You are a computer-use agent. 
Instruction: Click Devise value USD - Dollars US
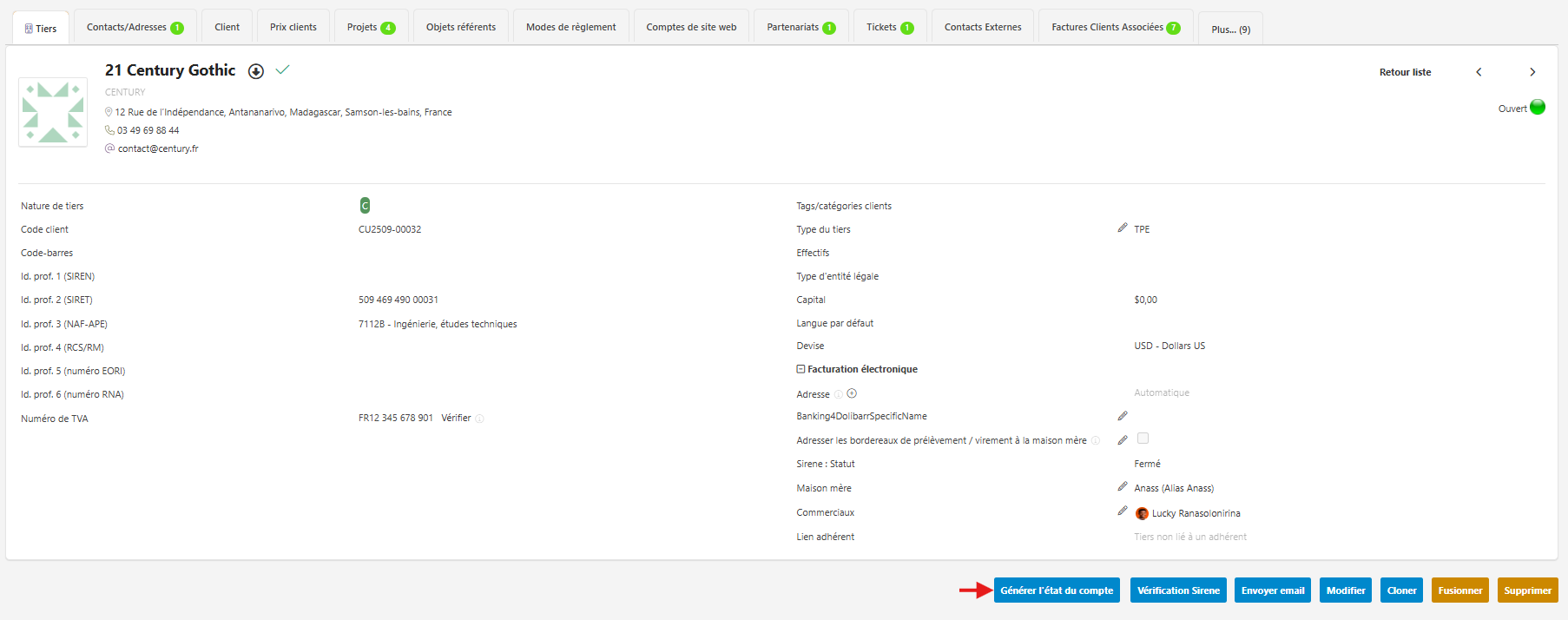1169,346
